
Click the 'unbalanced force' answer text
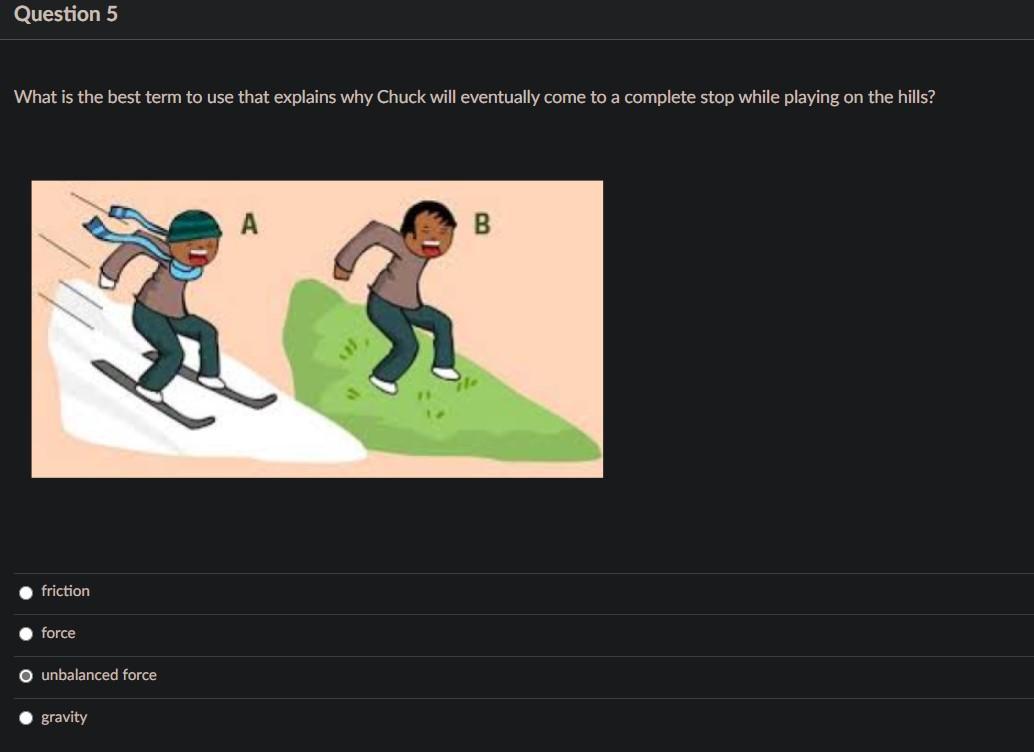[x=99, y=675]
